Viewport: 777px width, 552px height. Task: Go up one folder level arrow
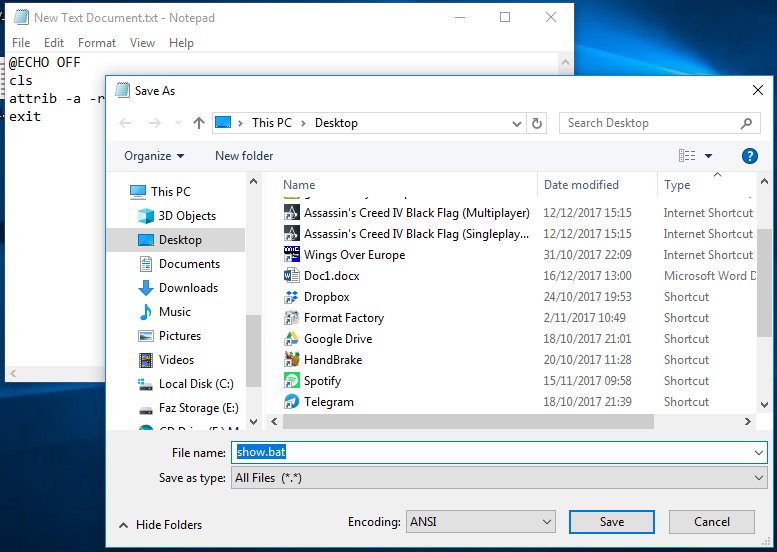tap(199, 123)
